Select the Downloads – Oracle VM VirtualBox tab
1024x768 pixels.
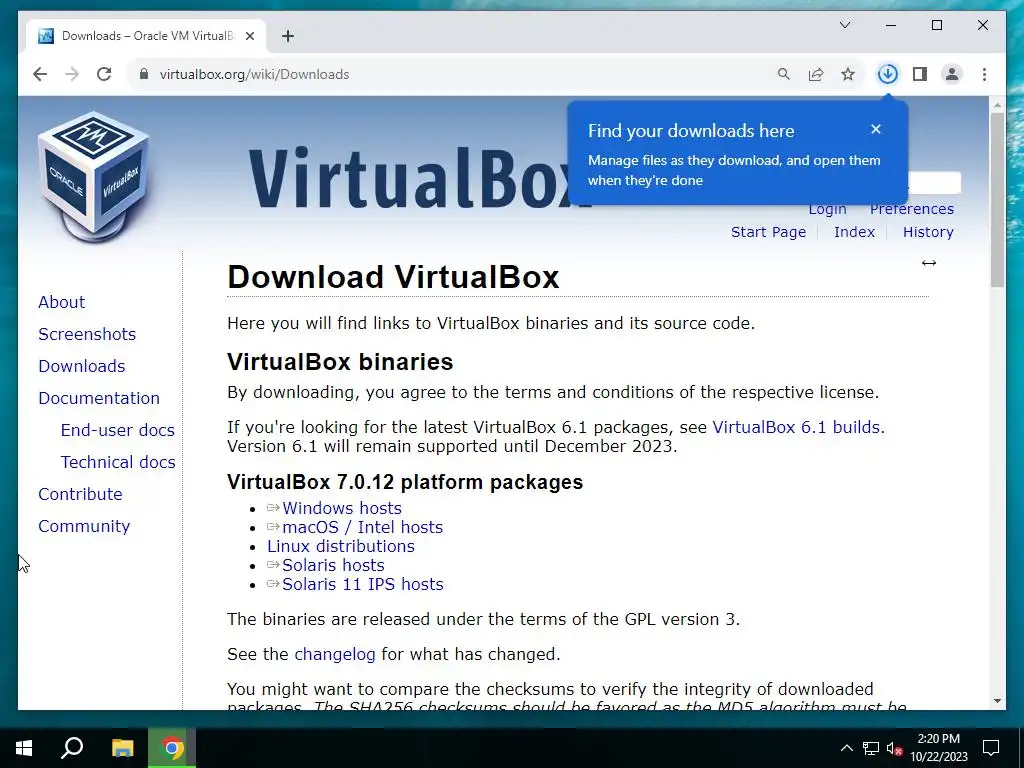(146, 36)
